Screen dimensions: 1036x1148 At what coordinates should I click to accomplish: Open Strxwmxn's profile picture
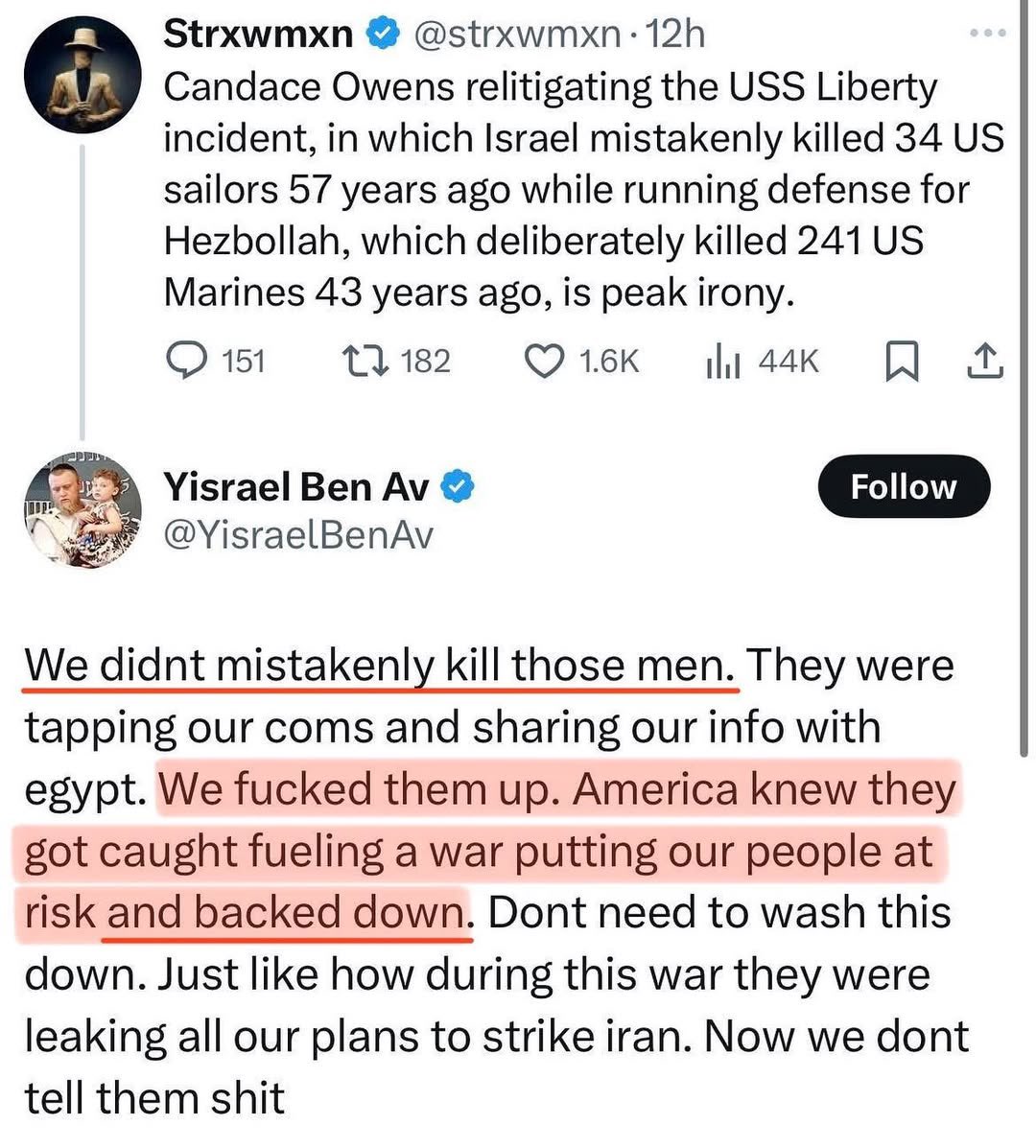[x=82, y=74]
